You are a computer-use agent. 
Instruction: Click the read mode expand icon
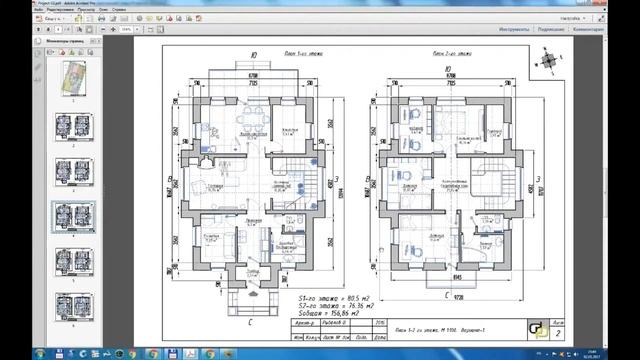click(x=601, y=19)
